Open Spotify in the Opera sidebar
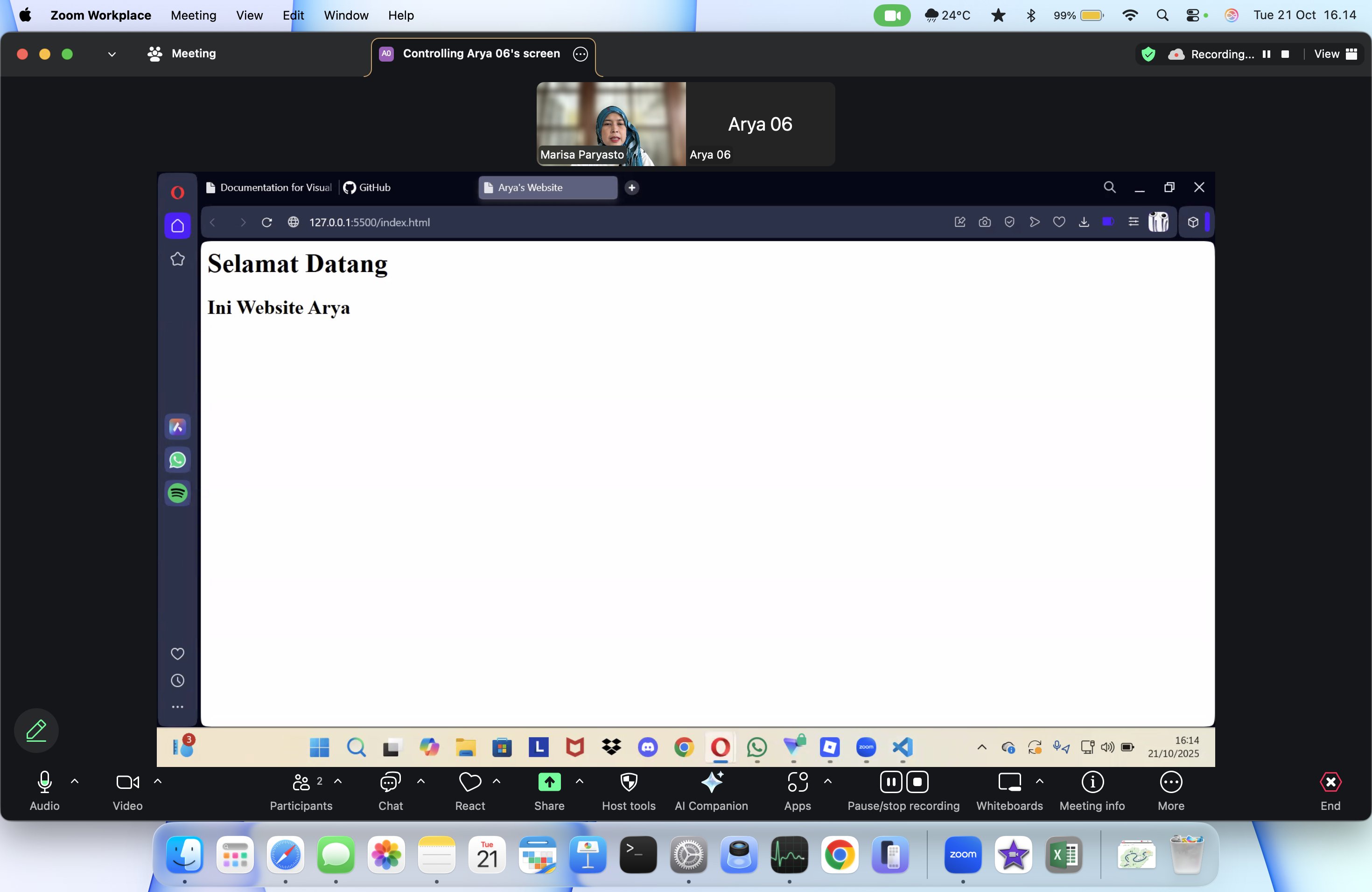The width and height of the screenshot is (1372, 892). pyautogui.click(x=177, y=493)
